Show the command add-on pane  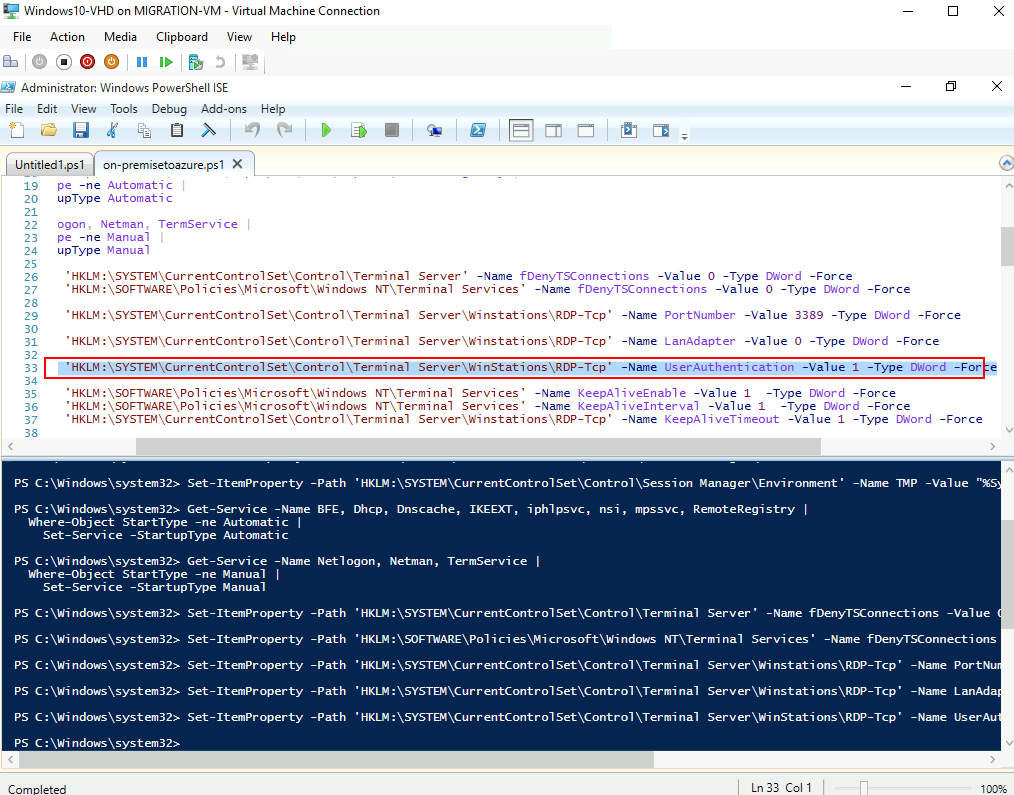(x=661, y=130)
